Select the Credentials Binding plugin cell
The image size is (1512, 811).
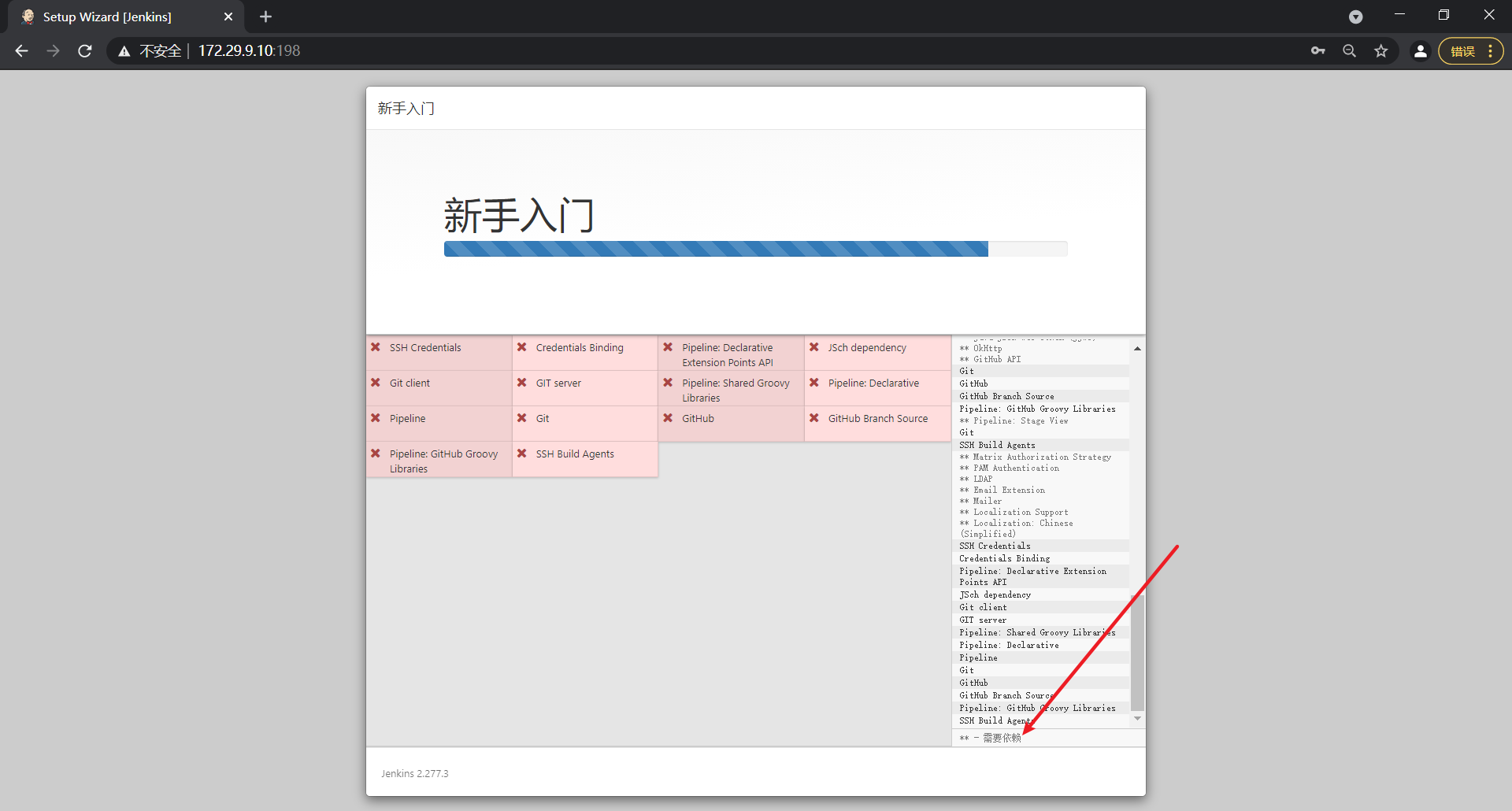585,353
